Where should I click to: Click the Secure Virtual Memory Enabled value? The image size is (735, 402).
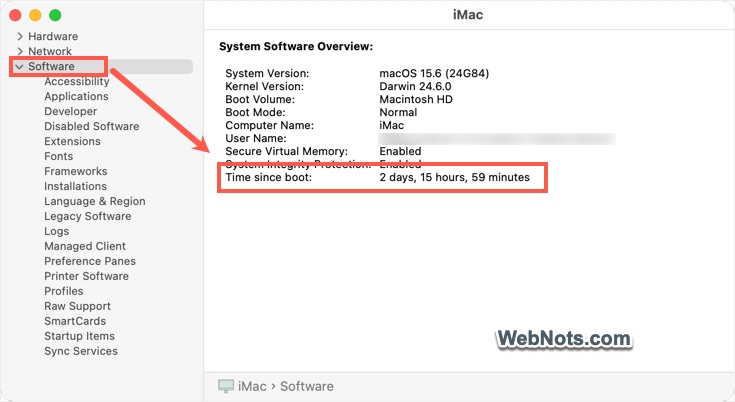400,151
